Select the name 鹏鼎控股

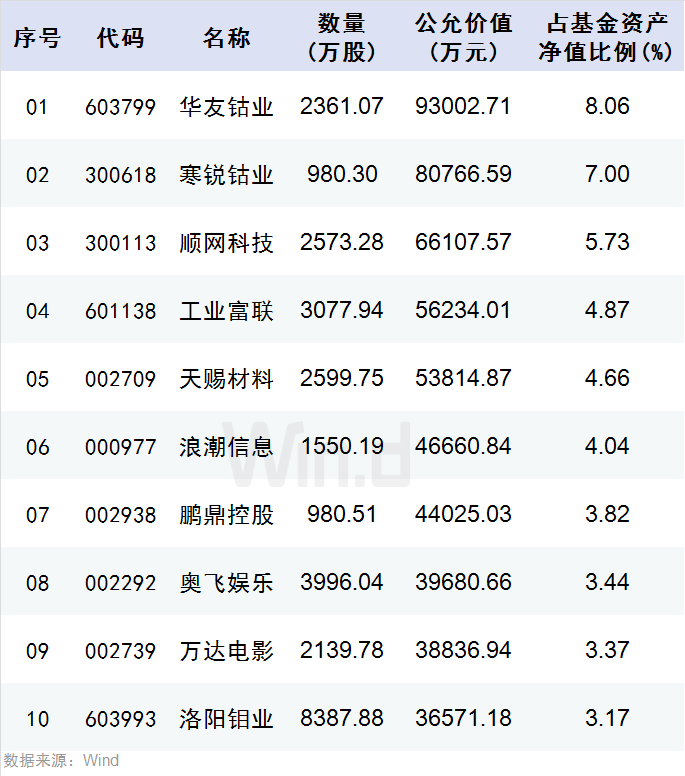tap(226, 515)
